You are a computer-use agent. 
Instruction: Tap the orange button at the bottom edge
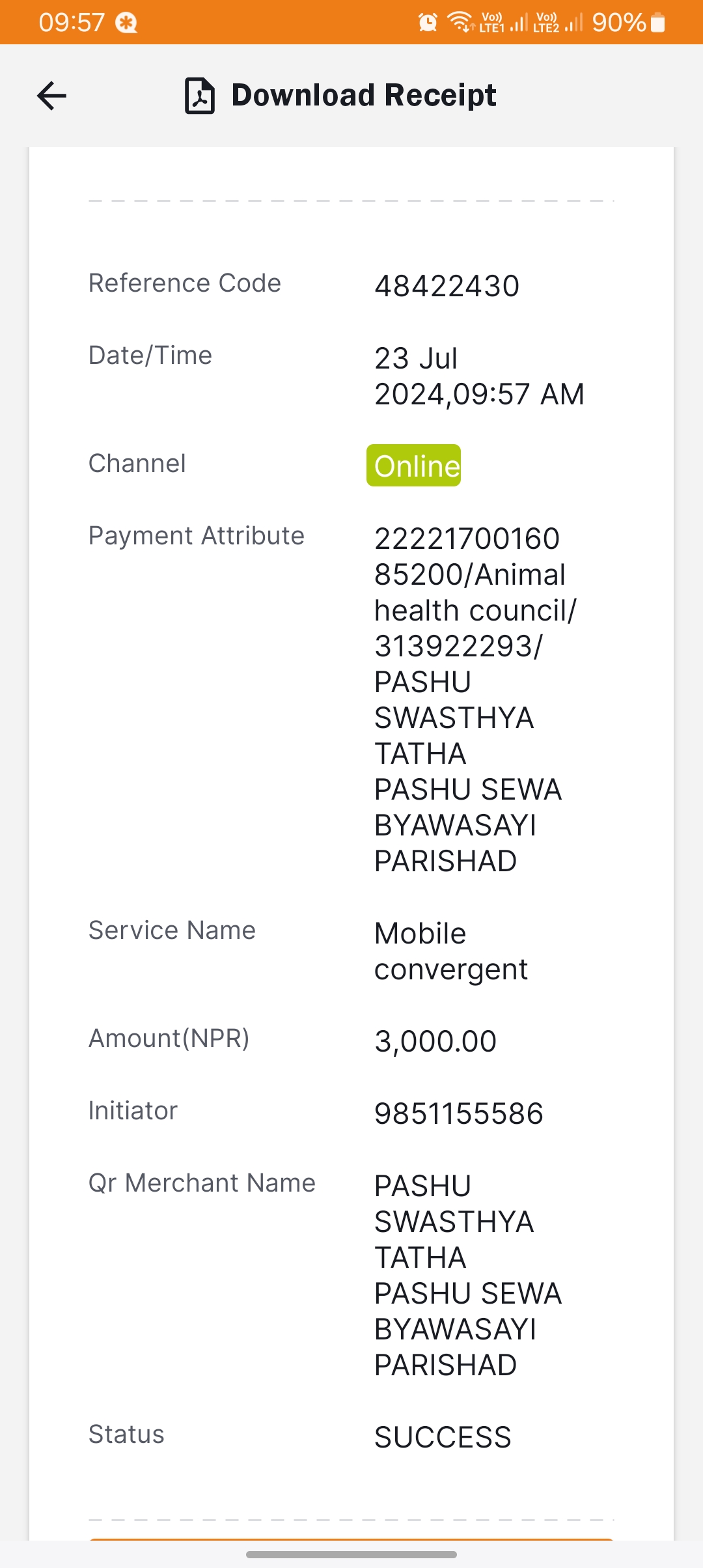tap(351, 1539)
